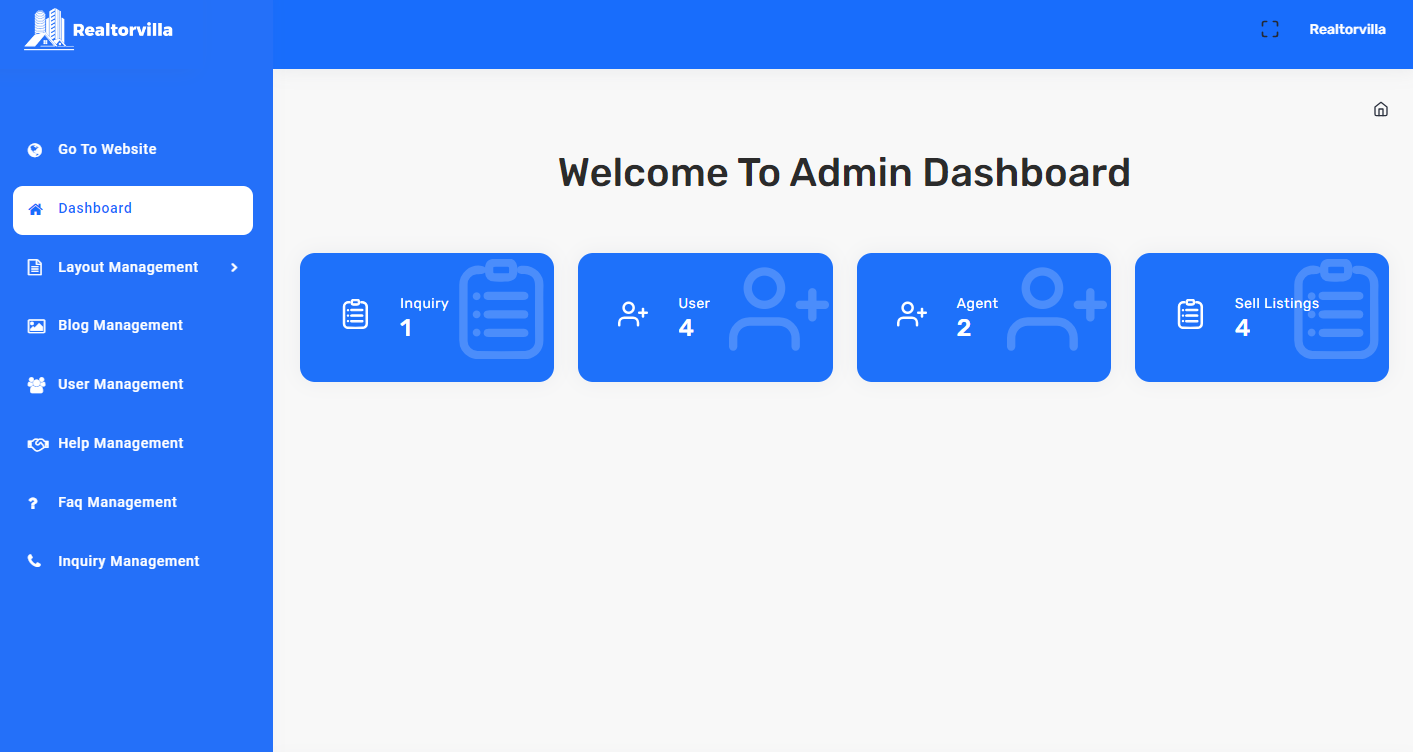The image size is (1413, 752).
Task: Expand the Layout Management chevron arrow
Action: click(234, 267)
